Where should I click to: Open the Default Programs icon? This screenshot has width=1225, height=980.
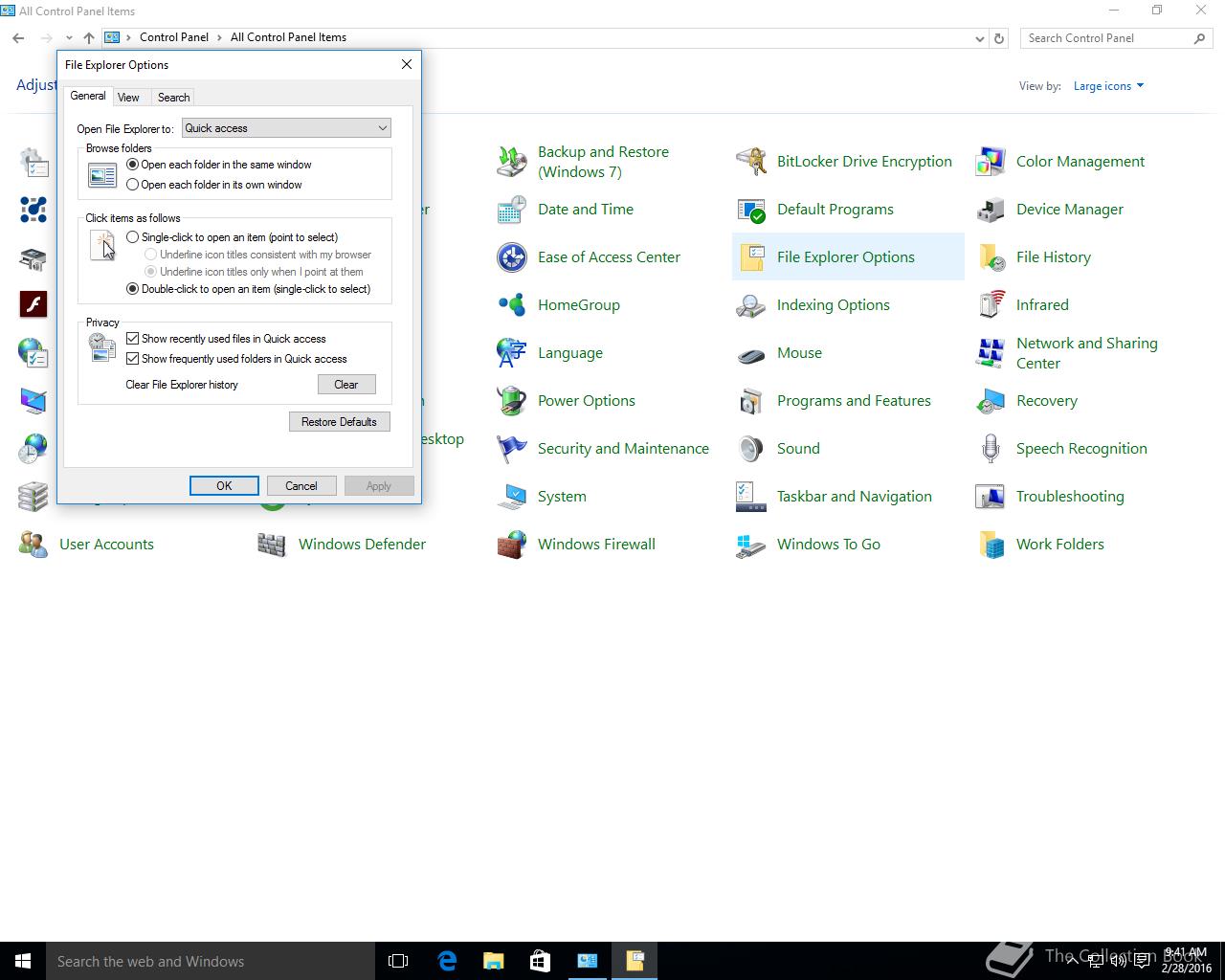pyautogui.click(x=751, y=210)
